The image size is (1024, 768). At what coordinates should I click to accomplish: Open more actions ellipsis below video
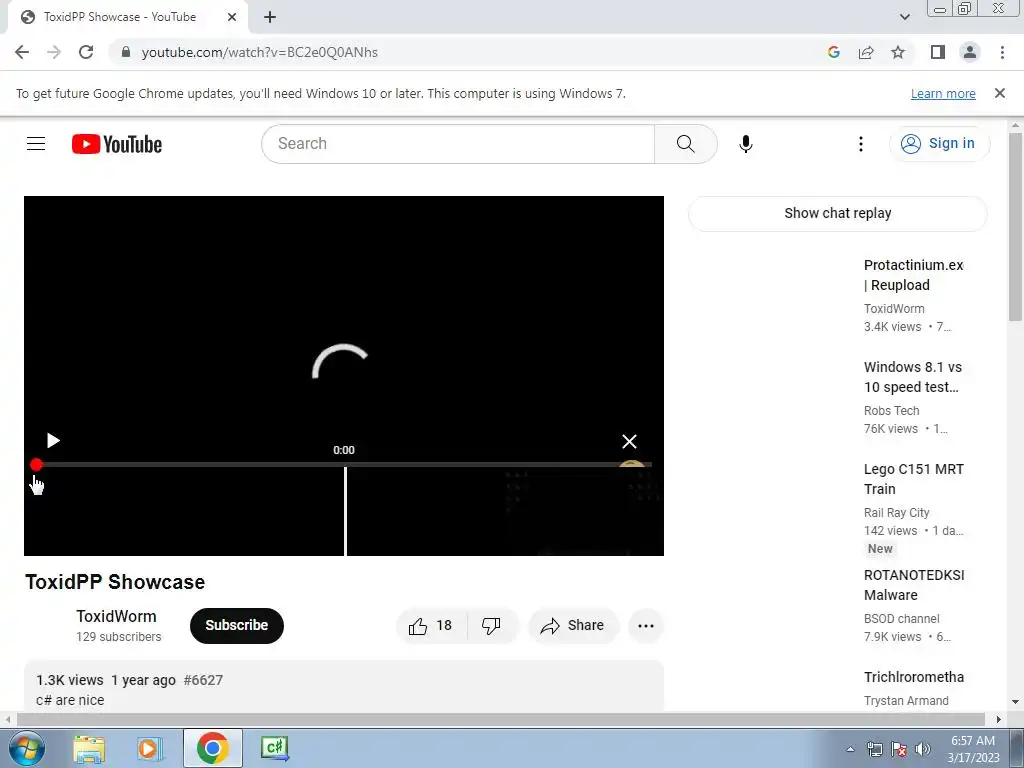click(x=646, y=626)
